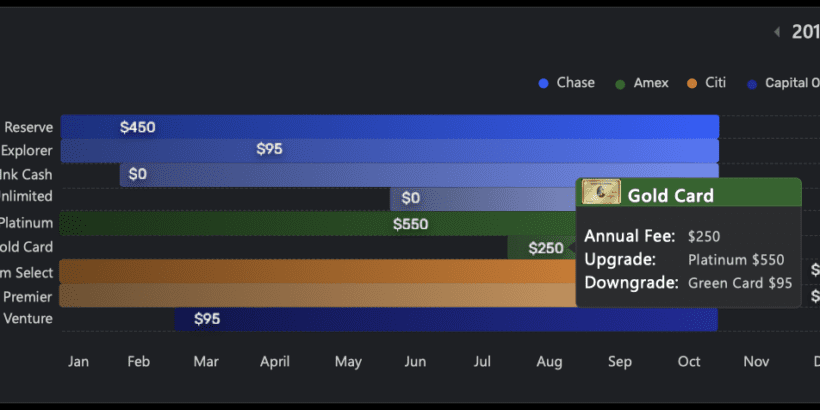Toggle the Chase legend dot
Viewport: 820px width, 410px height.
point(543,84)
